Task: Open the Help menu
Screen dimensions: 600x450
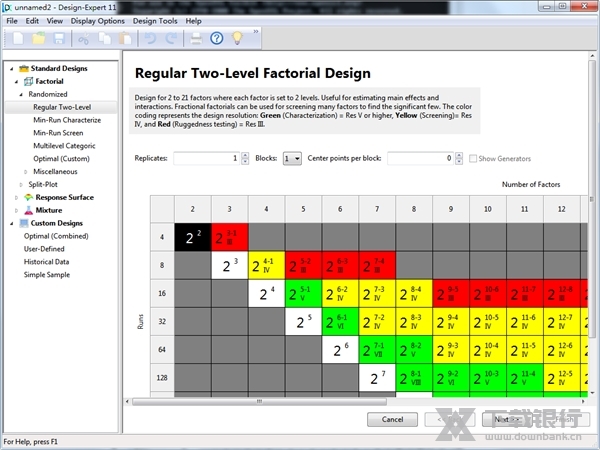Action: pos(193,21)
